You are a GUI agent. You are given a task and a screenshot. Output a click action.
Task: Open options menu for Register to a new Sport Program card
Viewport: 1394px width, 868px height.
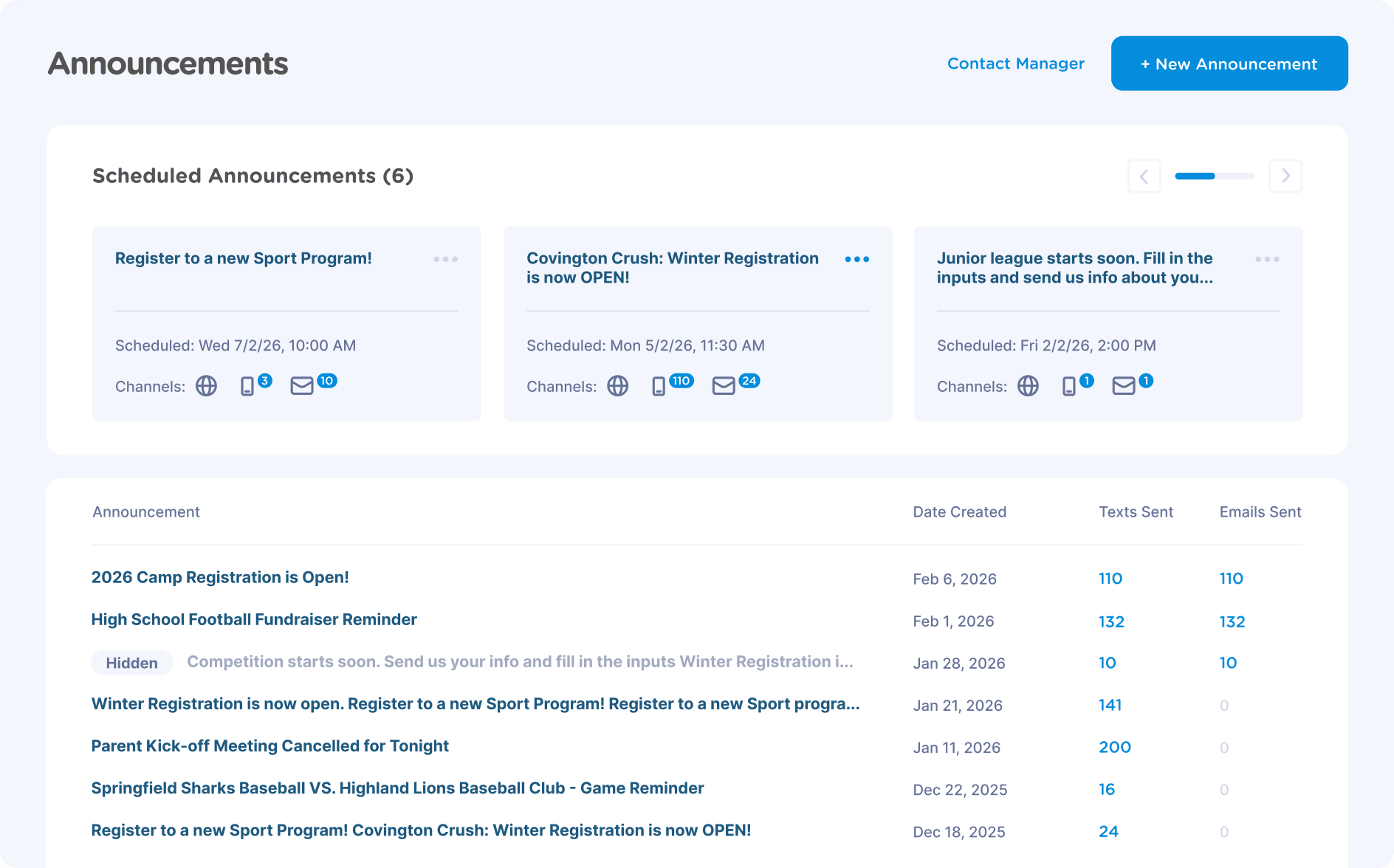[x=446, y=259]
